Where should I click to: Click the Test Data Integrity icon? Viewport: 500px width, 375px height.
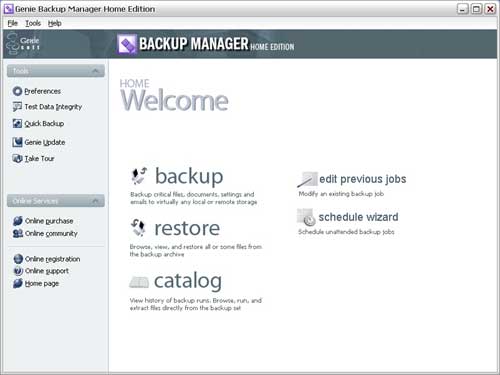coord(17,107)
